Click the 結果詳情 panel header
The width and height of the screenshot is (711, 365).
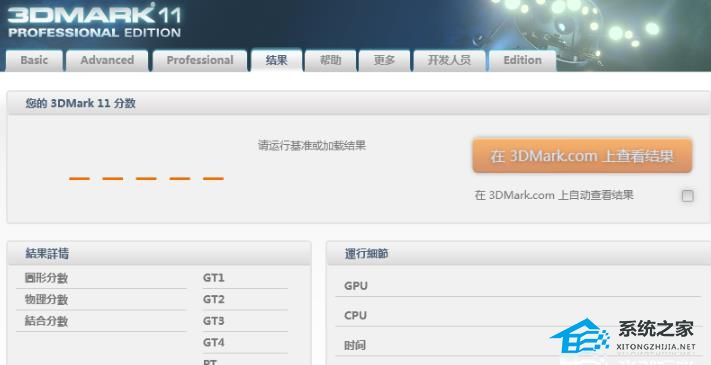click(x=159, y=253)
